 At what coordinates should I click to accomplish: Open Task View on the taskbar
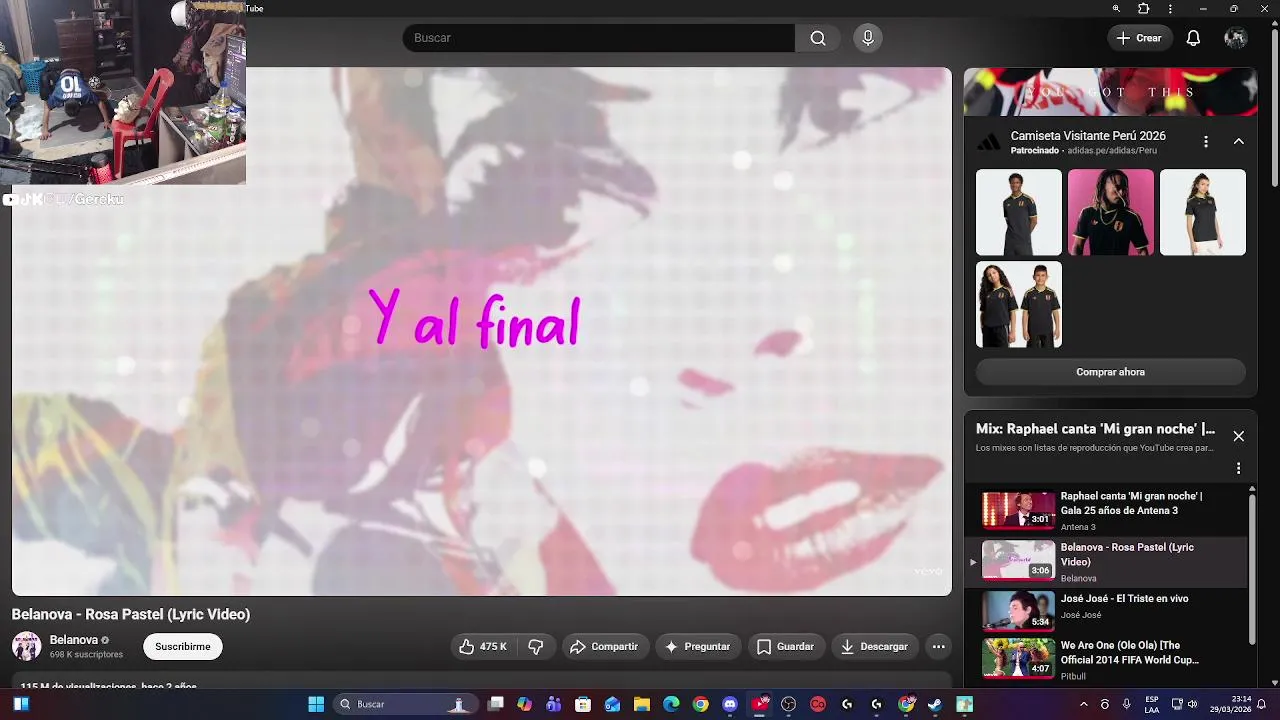tap(495, 704)
